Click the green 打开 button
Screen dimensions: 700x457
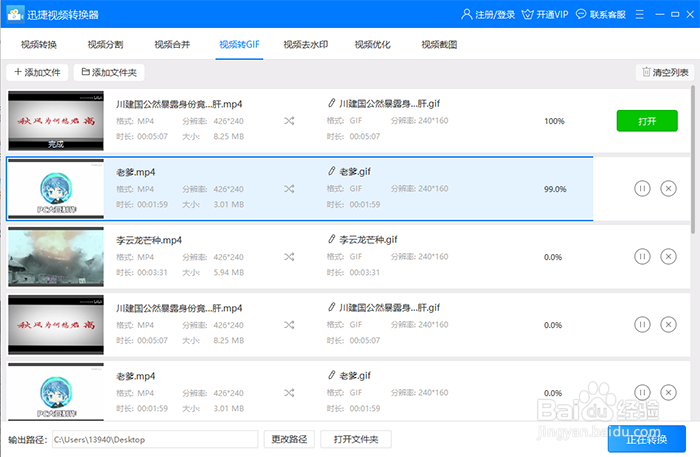pos(647,121)
